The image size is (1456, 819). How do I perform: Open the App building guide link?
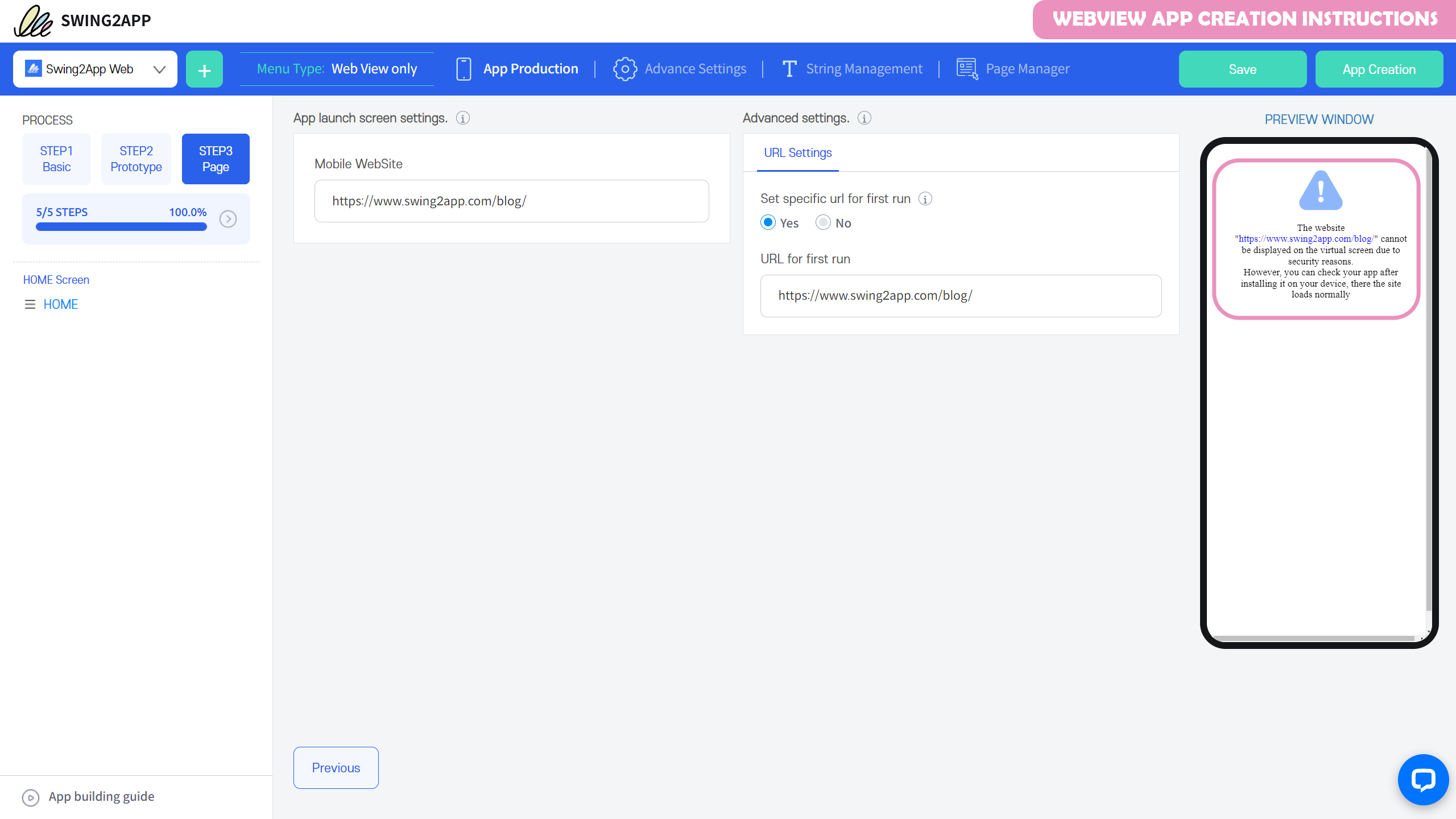pyautogui.click(x=101, y=797)
